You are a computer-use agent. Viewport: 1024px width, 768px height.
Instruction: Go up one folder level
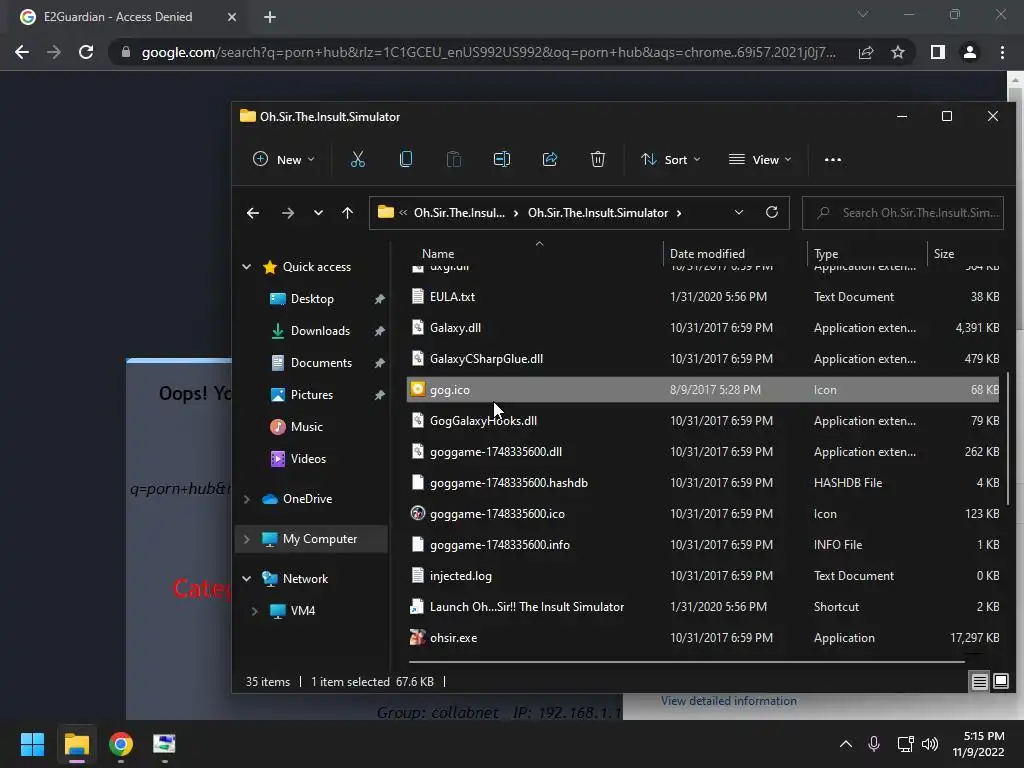click(x=347, y=213)
